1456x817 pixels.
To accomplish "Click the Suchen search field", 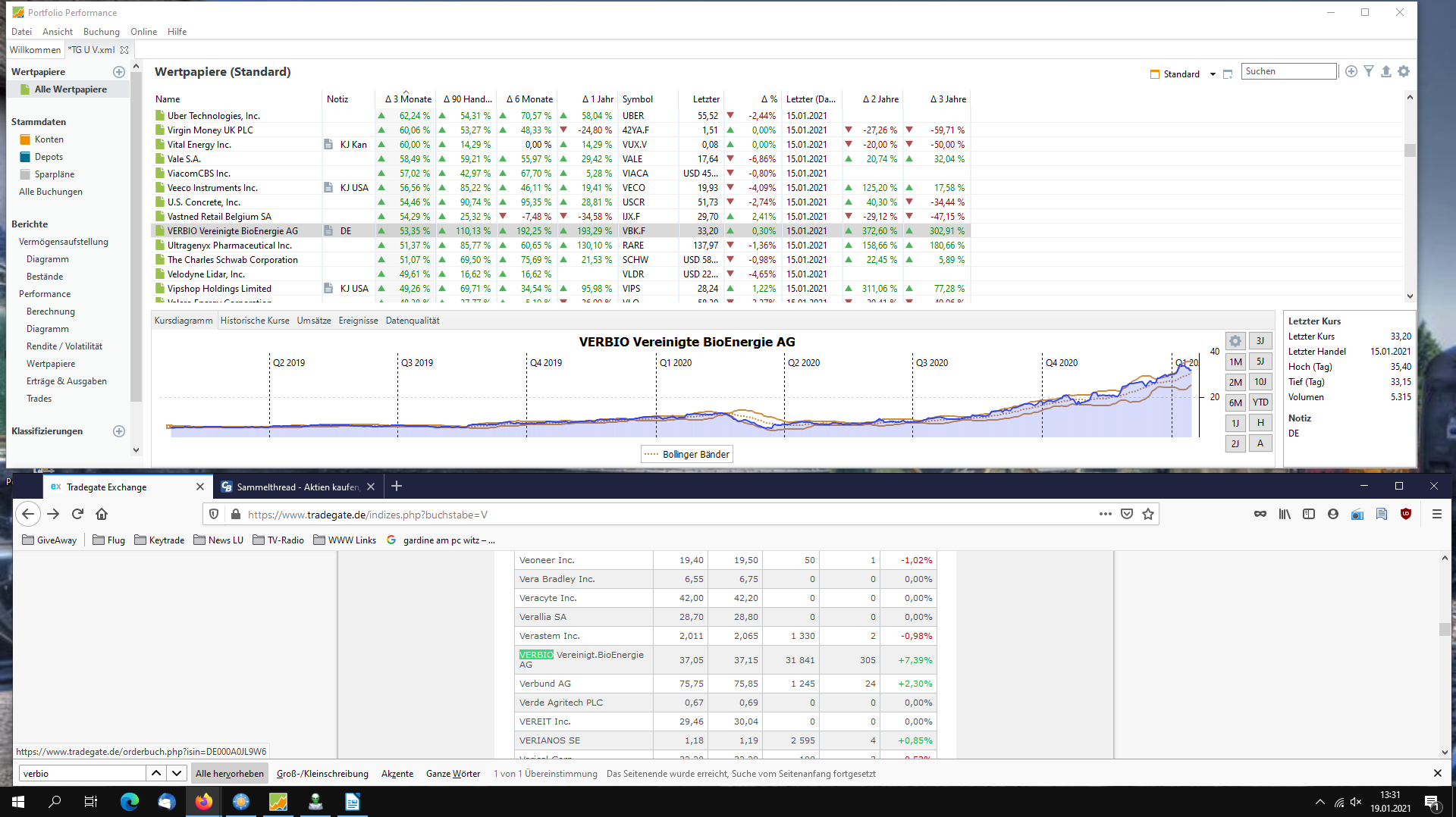I will [x=1289, y=71].
